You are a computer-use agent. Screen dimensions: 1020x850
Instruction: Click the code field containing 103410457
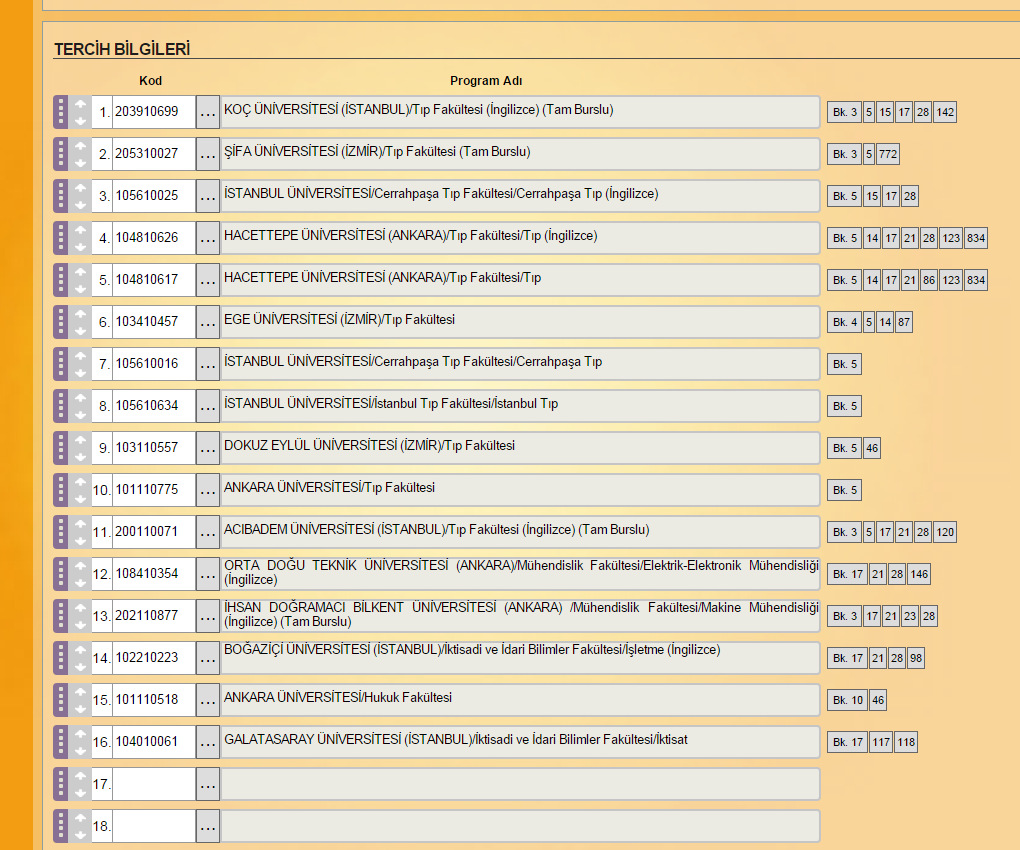point(153,322)
